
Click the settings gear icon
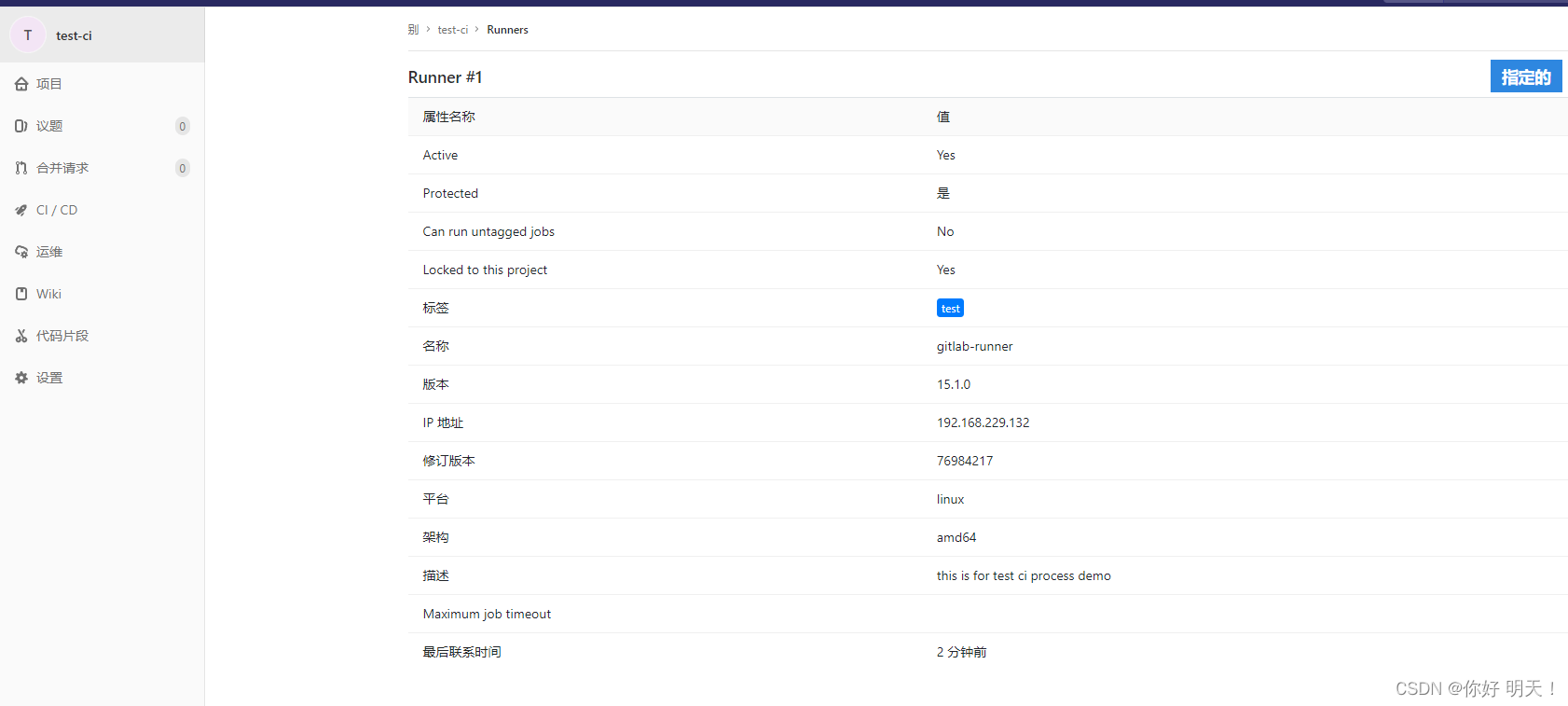(x=21, y=378)
